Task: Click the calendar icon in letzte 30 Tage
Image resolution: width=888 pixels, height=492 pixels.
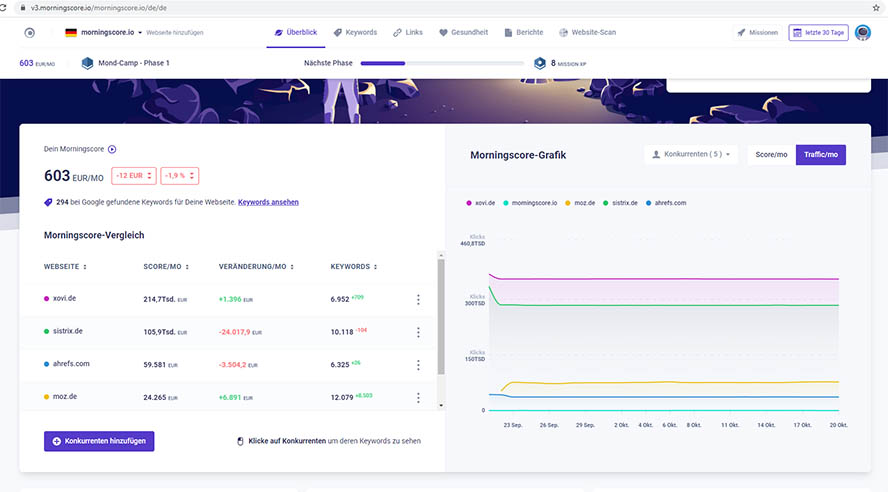Action: pyautogui.click(x=797, y=33)
